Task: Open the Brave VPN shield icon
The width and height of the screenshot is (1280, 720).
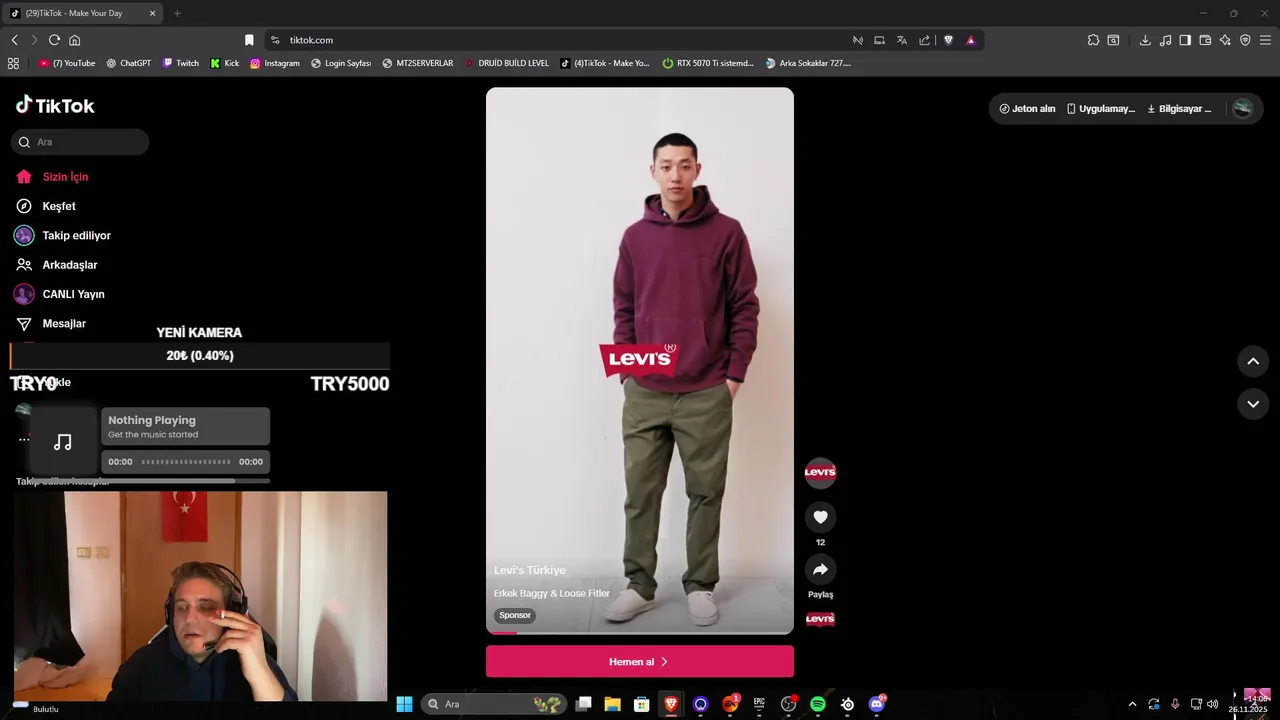Action: [1245, 40]
